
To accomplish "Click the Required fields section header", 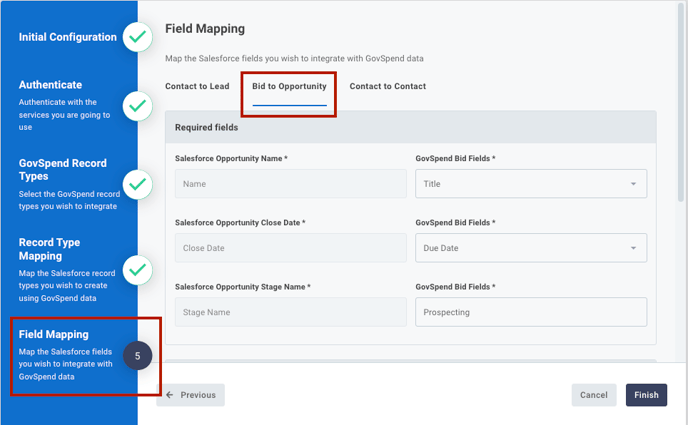I will pyautogui.click(x=411, y=128).
